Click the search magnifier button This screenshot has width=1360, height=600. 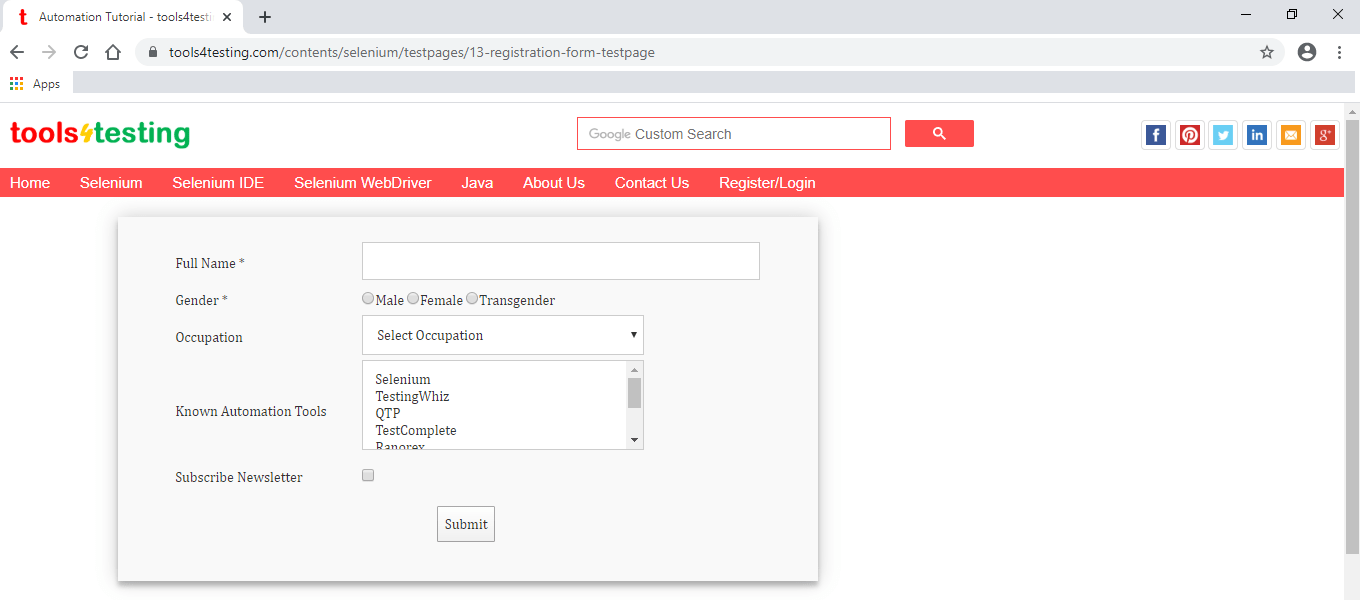pyautogui.click(x=938, y=133)
